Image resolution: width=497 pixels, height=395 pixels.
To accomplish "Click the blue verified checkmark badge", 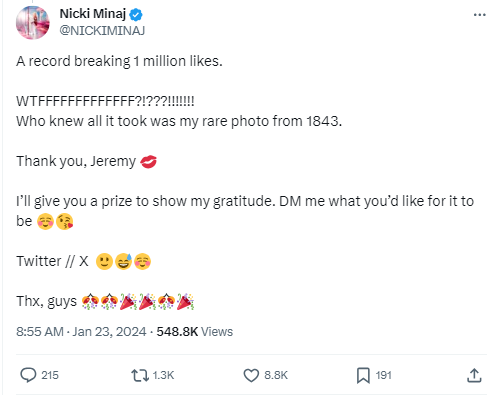I will [136, 14].
